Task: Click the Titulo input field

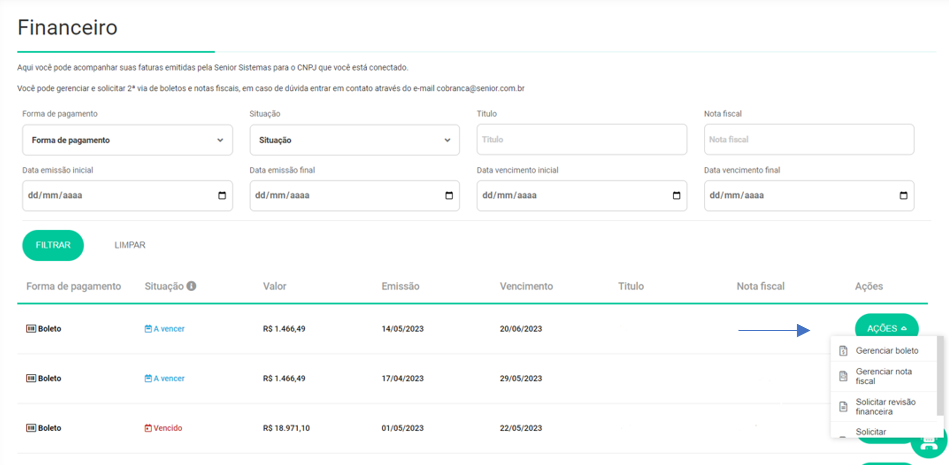Action: pos(582,139)
